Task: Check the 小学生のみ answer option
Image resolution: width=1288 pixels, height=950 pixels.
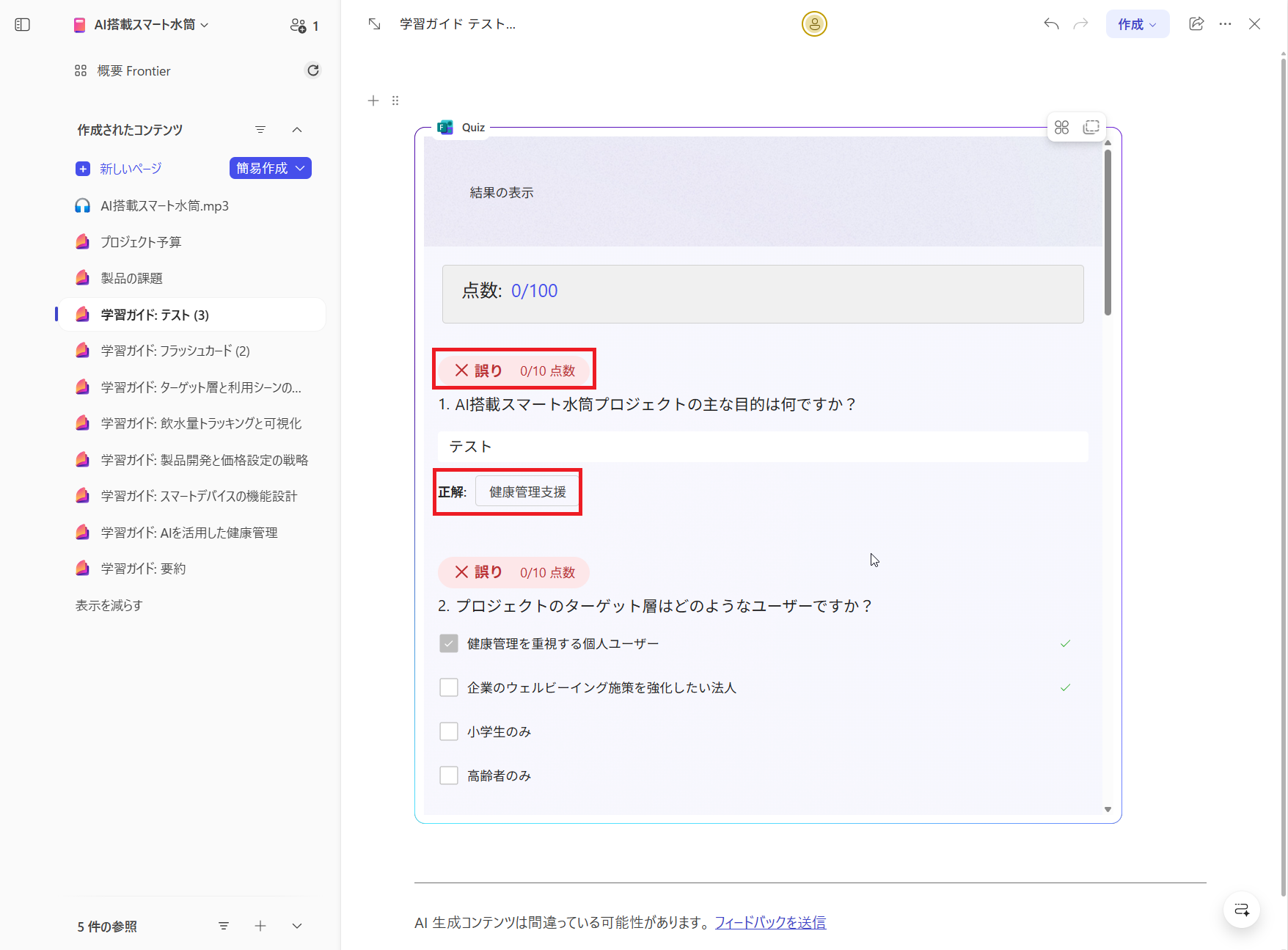Action: (448, 731)
